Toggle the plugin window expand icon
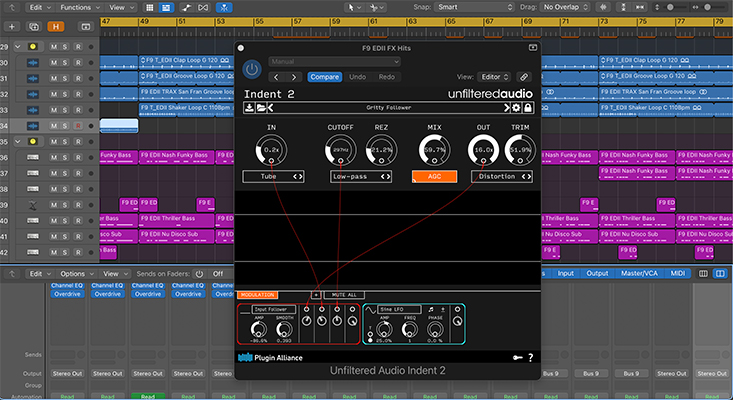 [x=532, y=48]
